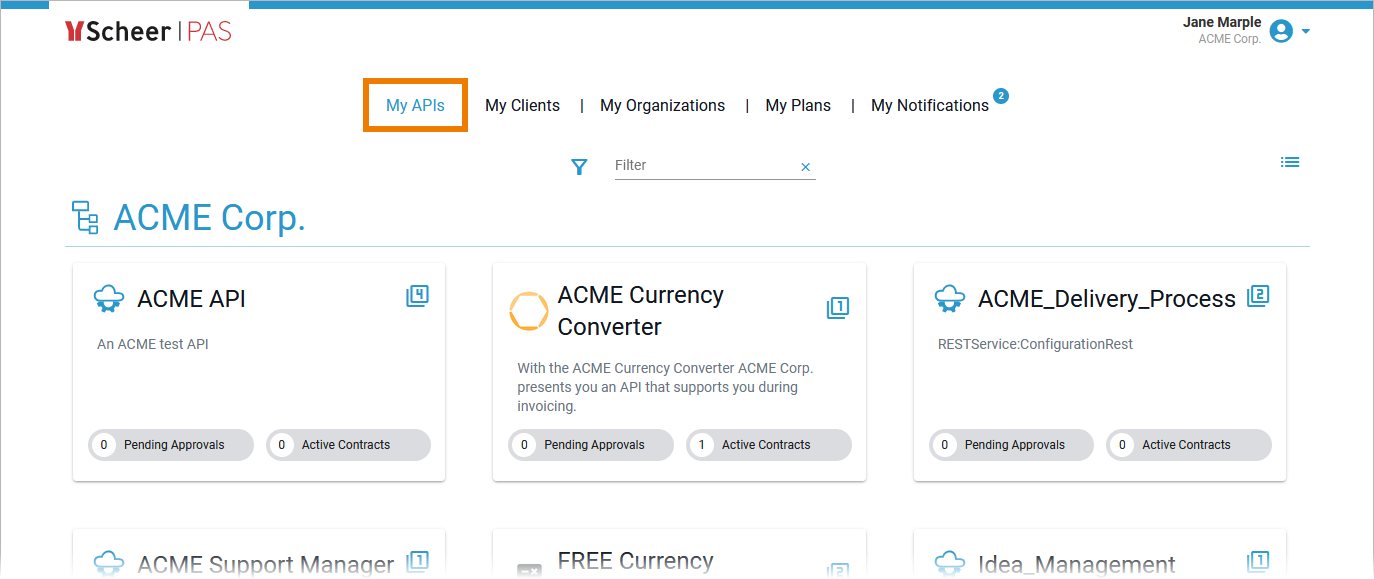Open ACME_Delivery_Process versions icon
This screenshot has height=579, width=1374.
click(x=1258, y=296)
